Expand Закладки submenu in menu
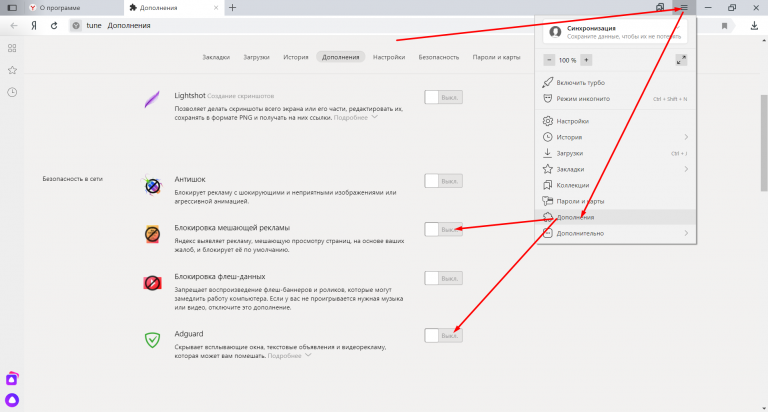The width and height of the screenshot is (768, 412). (686, 169)
